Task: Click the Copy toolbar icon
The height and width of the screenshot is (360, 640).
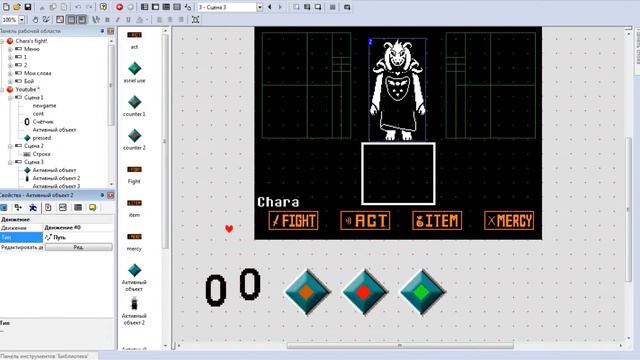Action: tap(53, 7)
